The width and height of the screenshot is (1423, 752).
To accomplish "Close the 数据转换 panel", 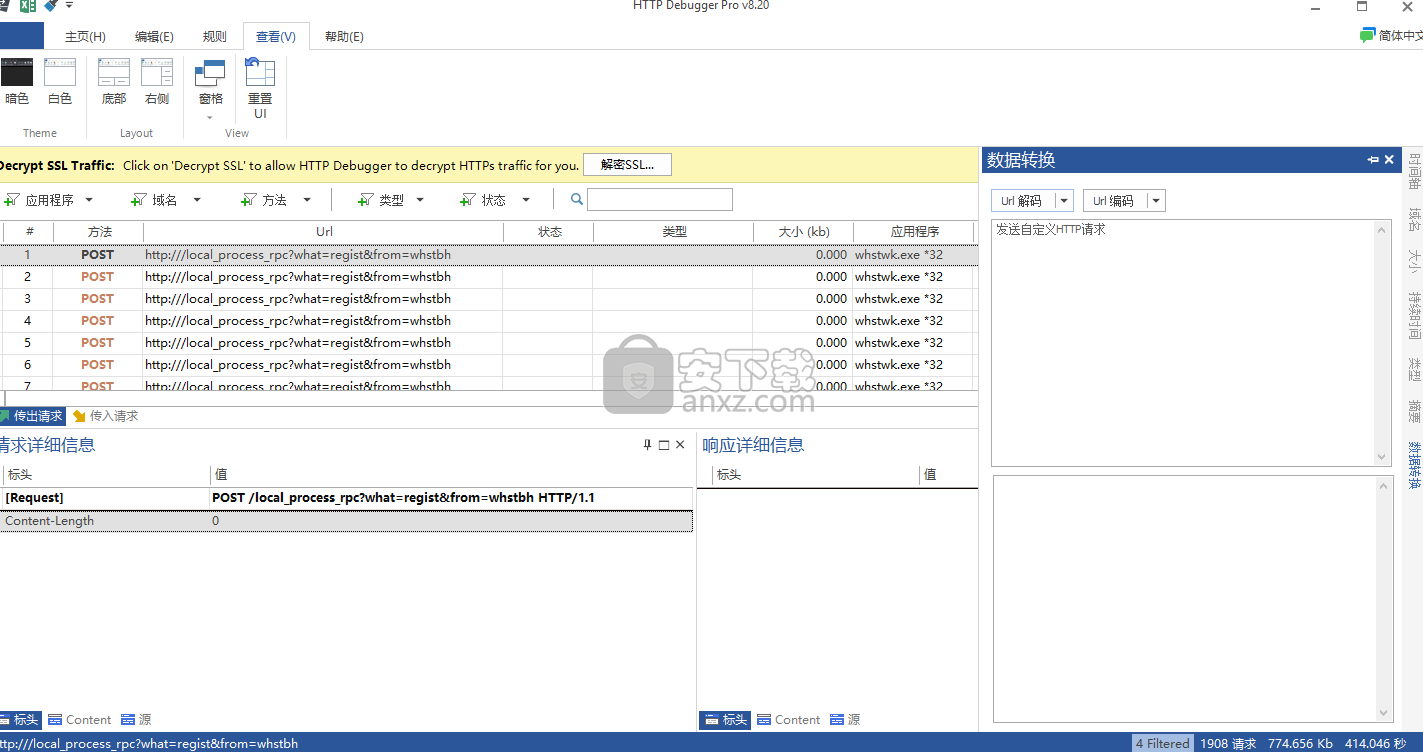I will [1389, 160].
